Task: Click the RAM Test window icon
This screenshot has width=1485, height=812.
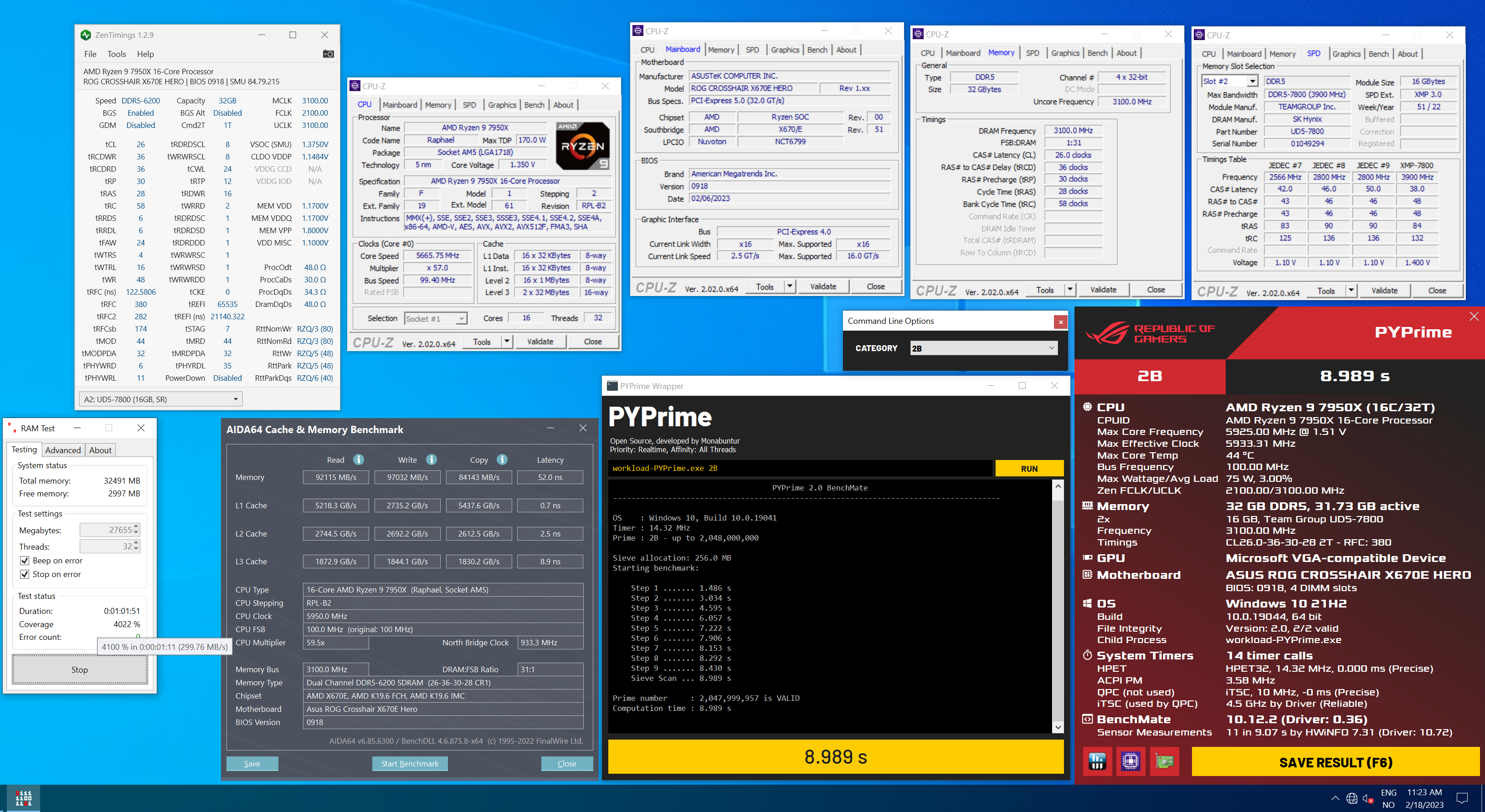Action: click(11, 428)
